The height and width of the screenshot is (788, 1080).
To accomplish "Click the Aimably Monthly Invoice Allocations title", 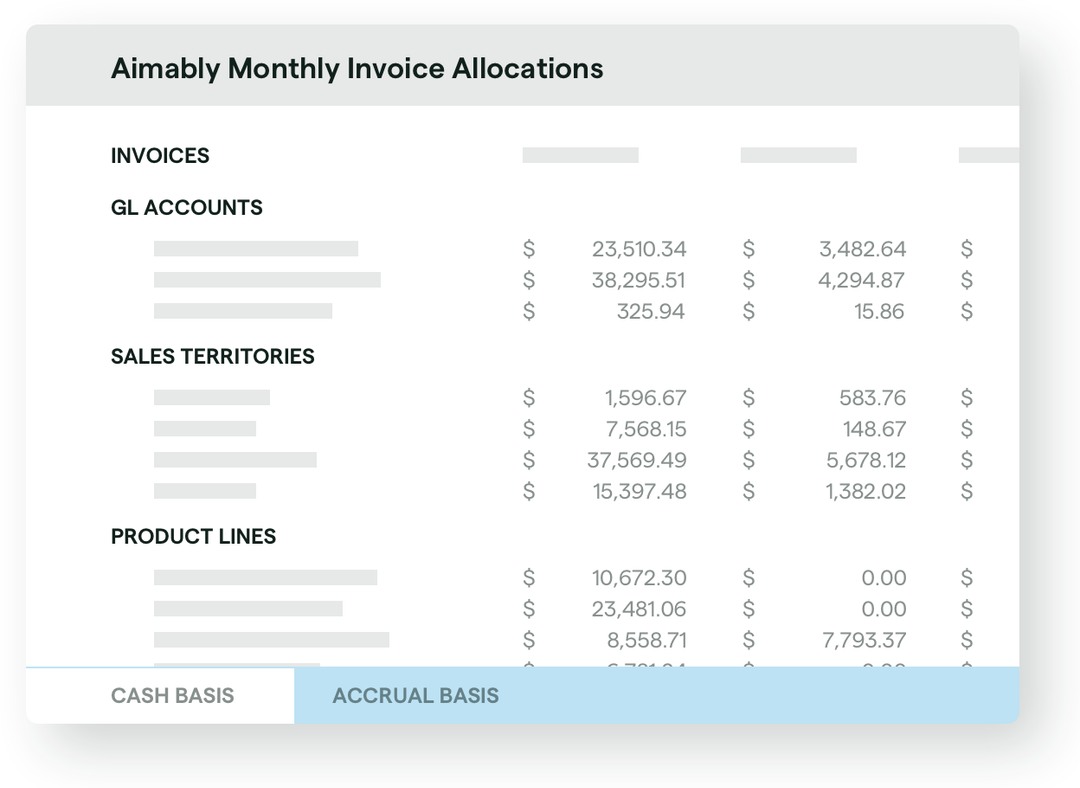I will point(356,68).
